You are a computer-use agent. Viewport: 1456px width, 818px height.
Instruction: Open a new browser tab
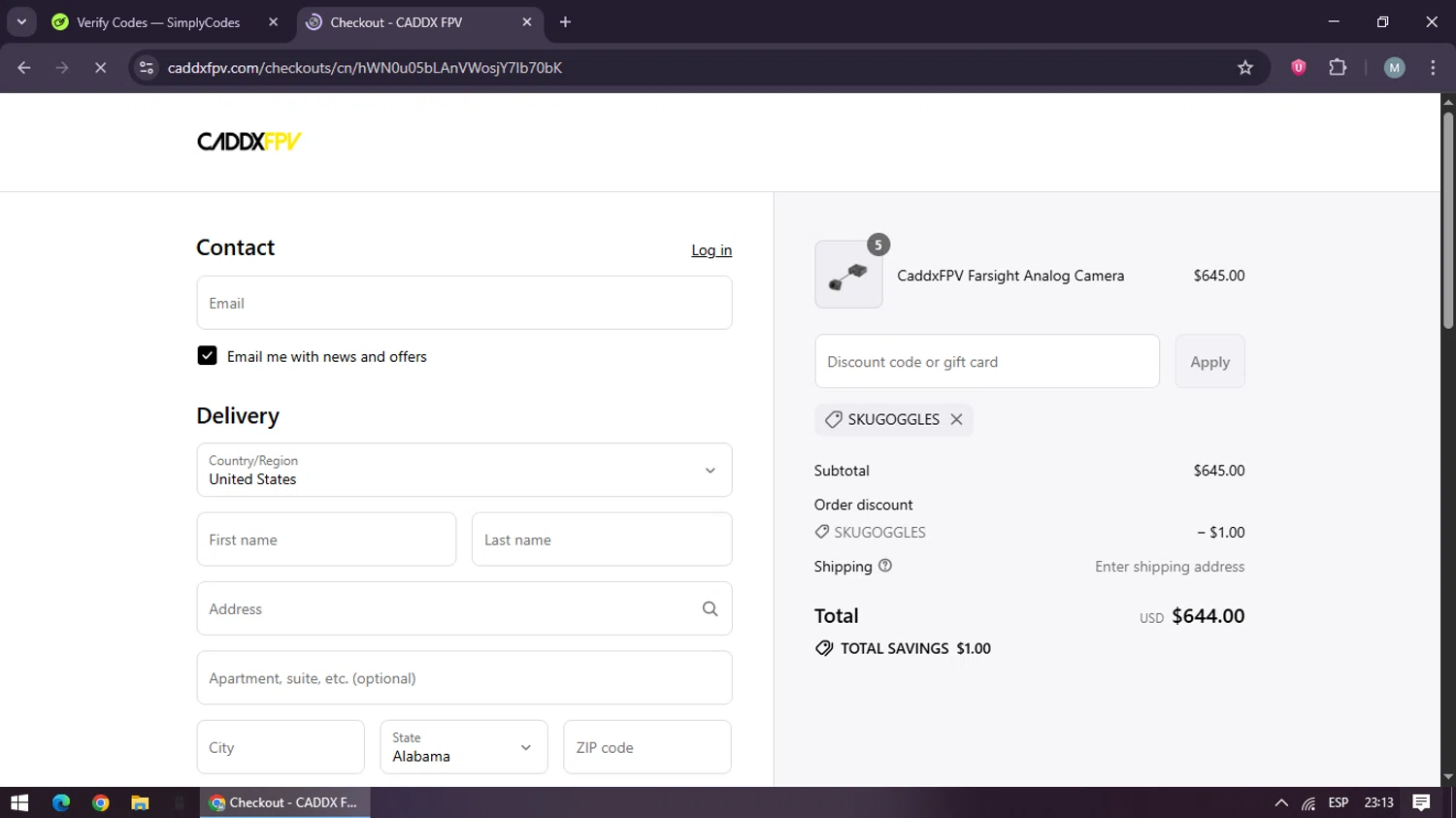click(x=566, y=21)
